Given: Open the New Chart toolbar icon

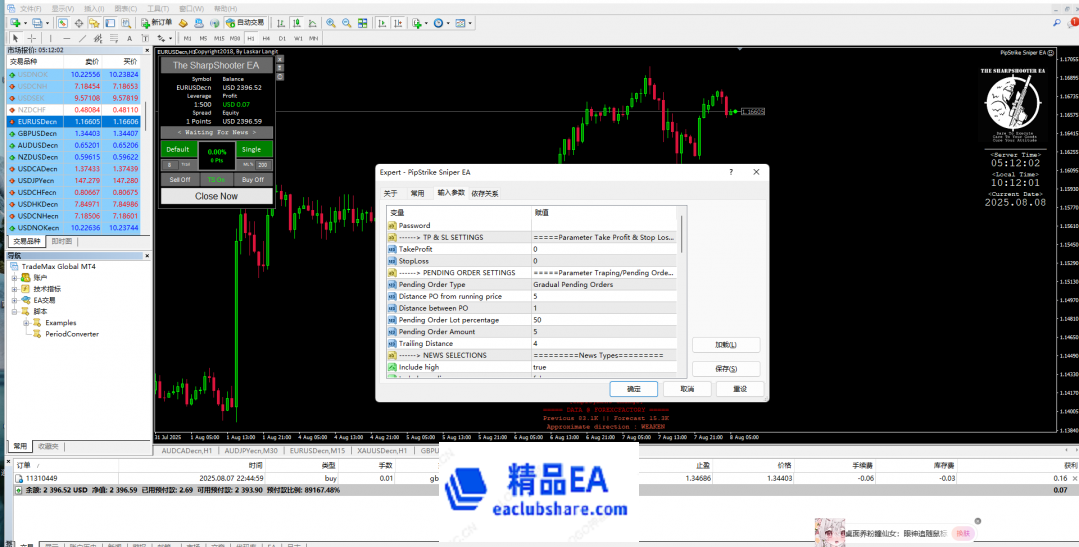Looking at the screenshot, I should pyautogui.click(x=14, y=23).
